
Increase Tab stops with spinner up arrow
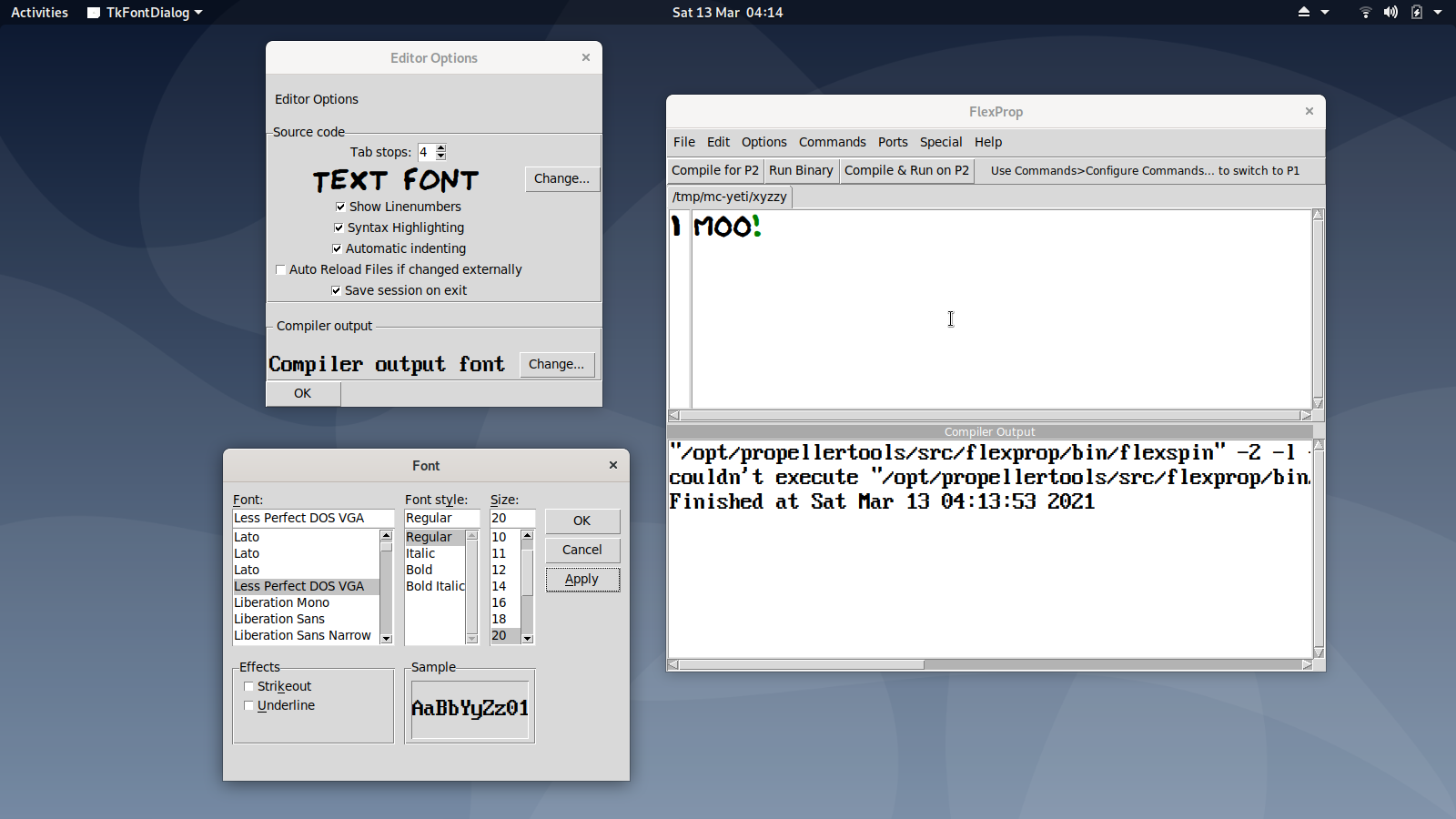click(x=441, y=148)
